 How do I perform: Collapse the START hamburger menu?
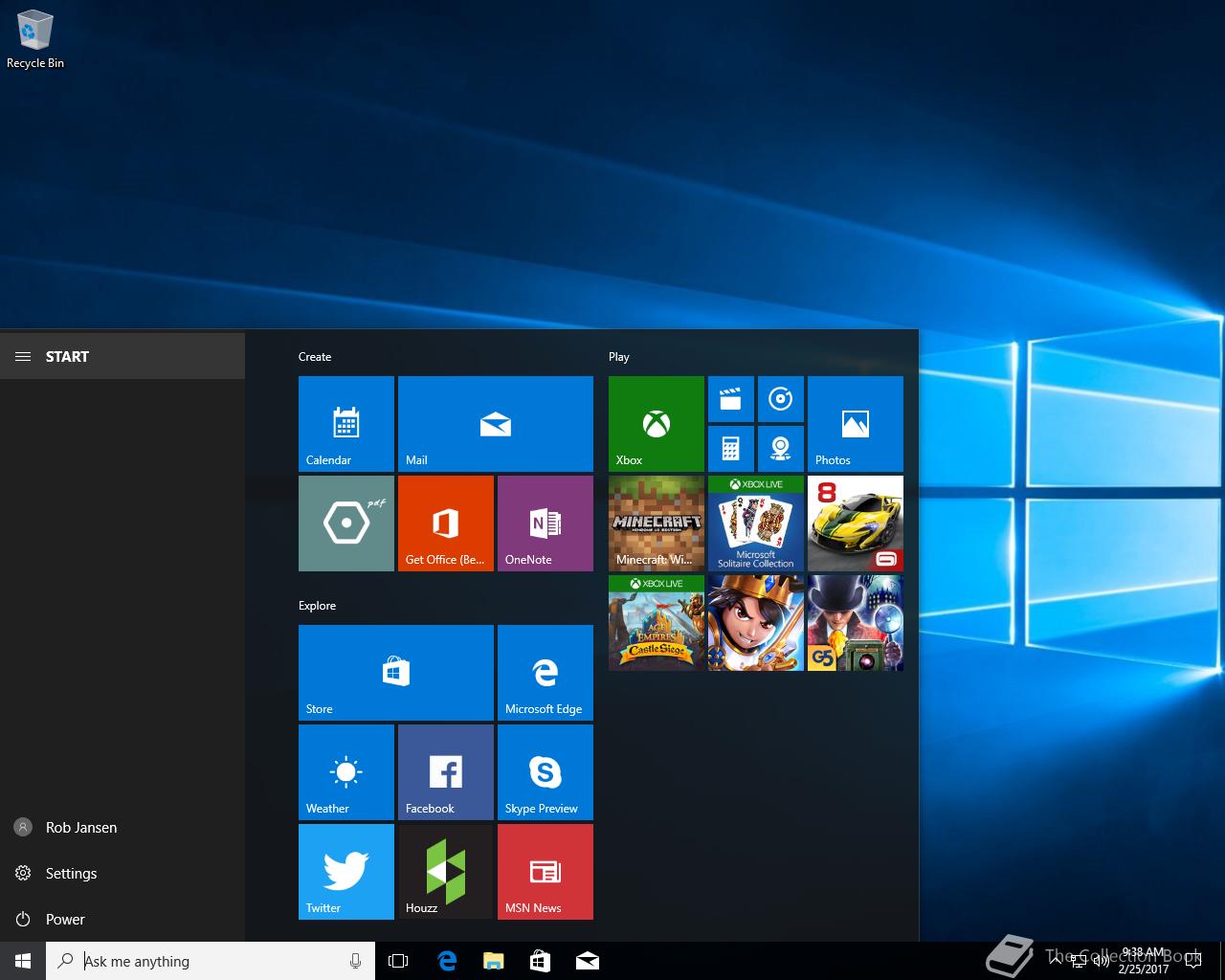[23, 356]
